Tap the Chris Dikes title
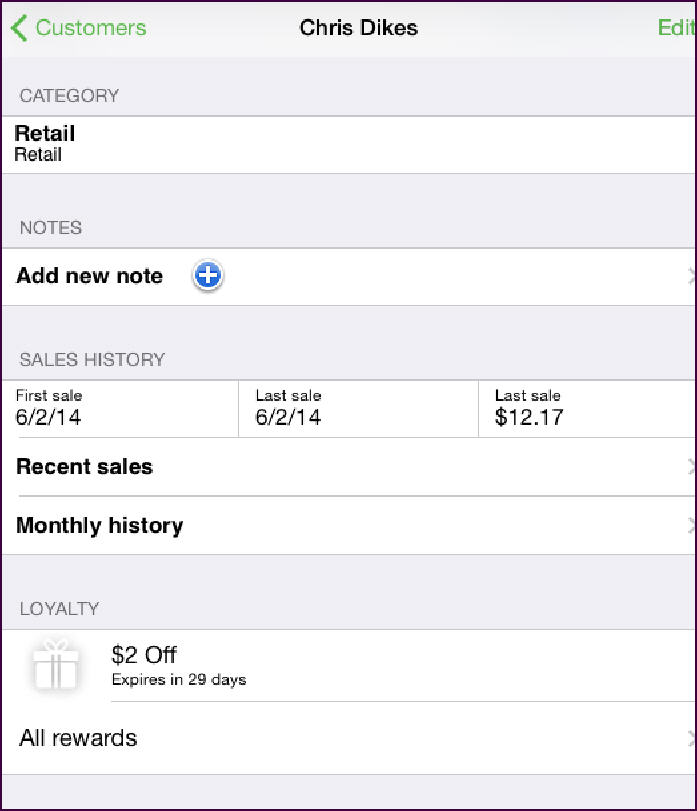The width and height of the screenshot is (697, 811). click(359, 27)
